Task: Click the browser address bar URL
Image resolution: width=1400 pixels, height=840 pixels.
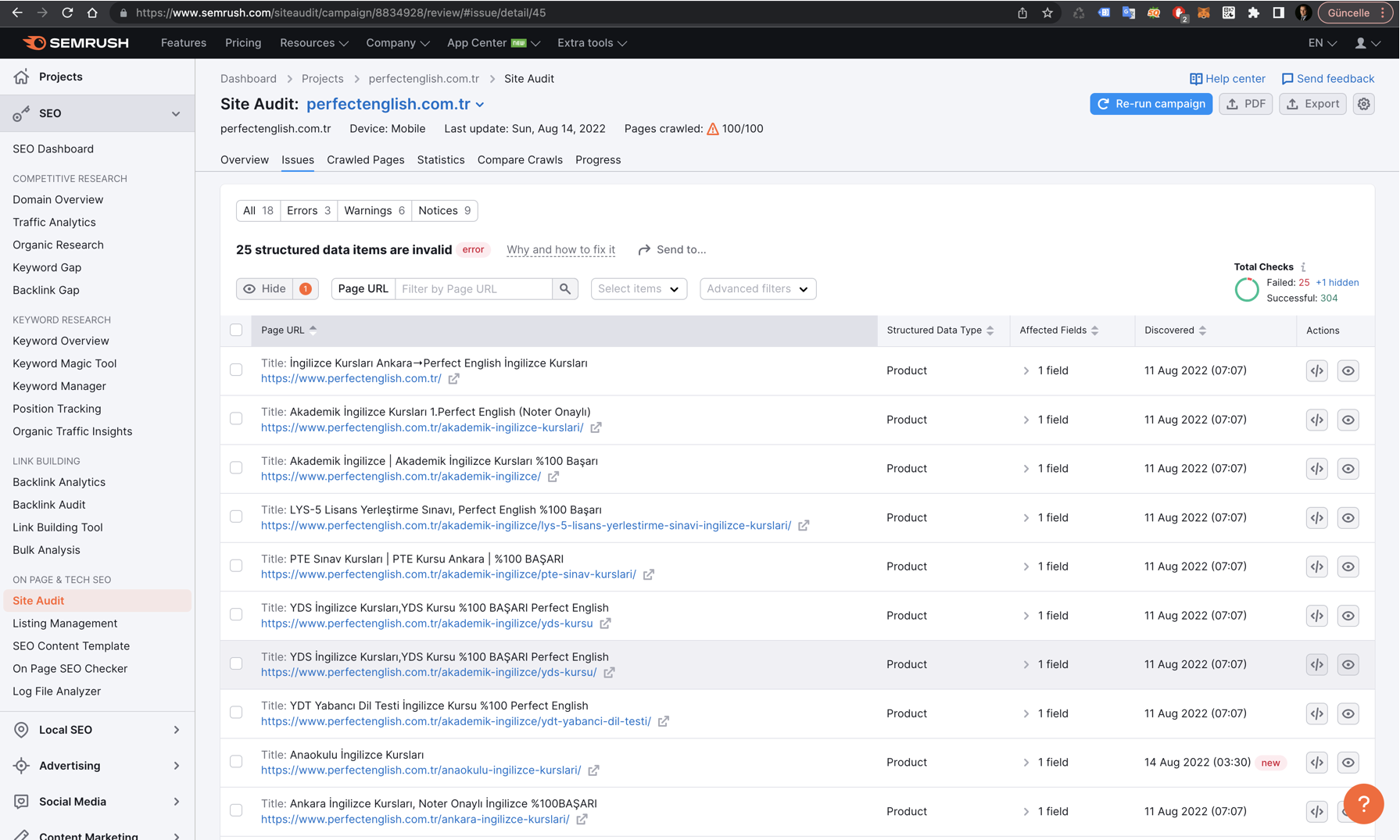Action: point(341,13)
